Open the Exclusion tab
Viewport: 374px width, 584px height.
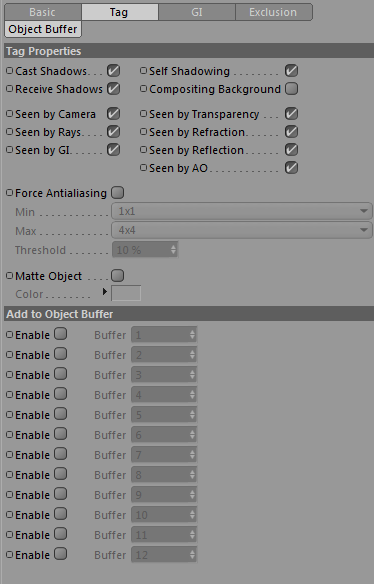click(273, 12)
